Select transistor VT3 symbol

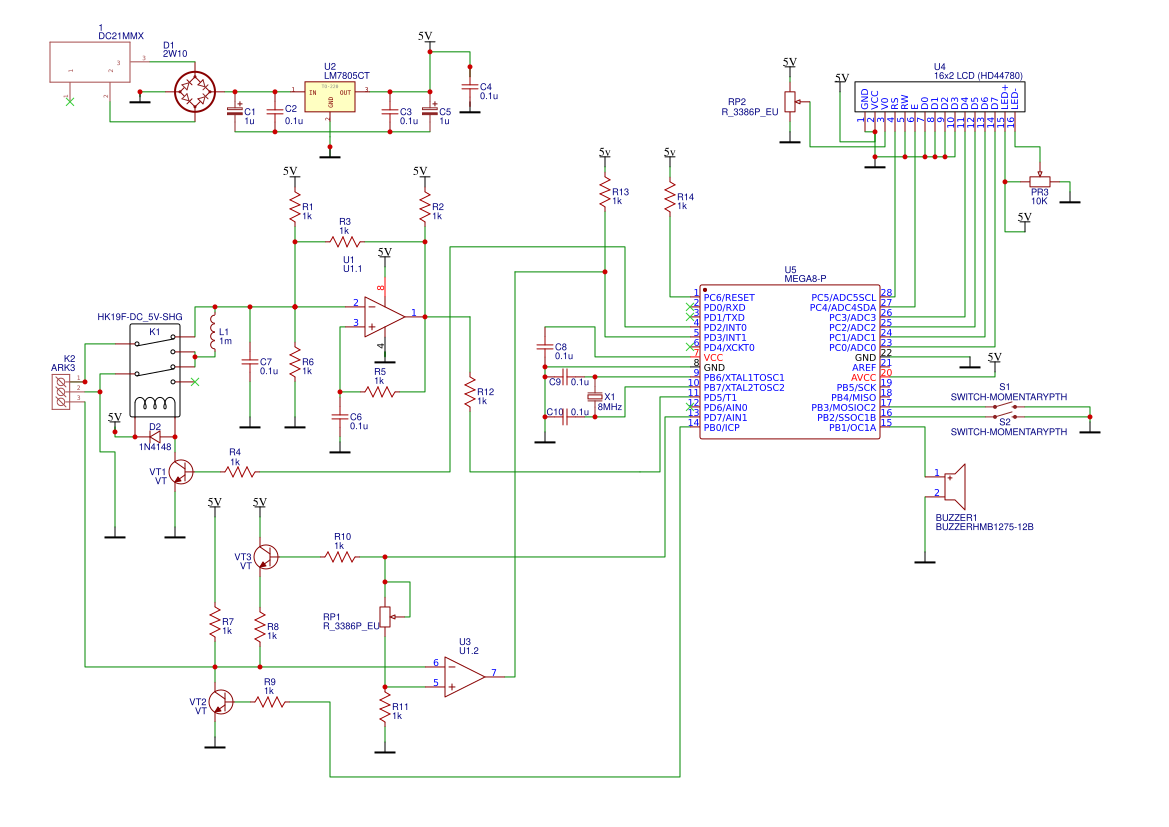click(265, 556)
